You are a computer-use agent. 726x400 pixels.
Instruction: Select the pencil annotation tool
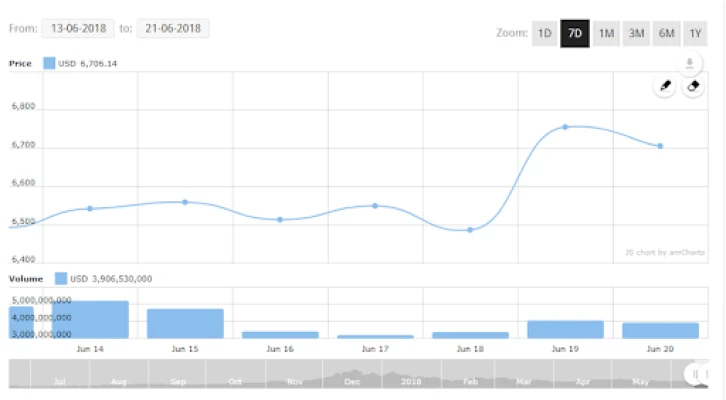664,86
